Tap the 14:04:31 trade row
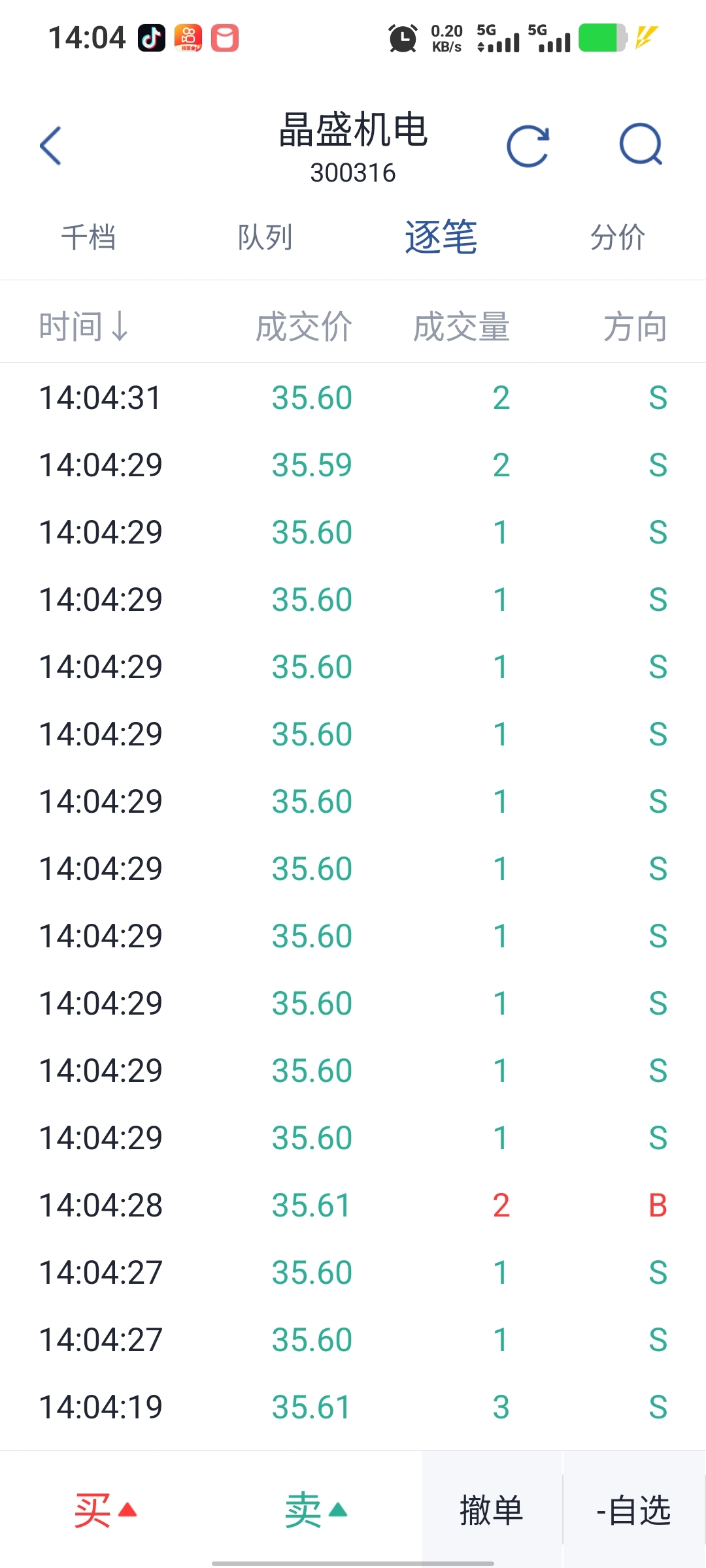Screen dimensions: 706x1568 tap(353, 398)
